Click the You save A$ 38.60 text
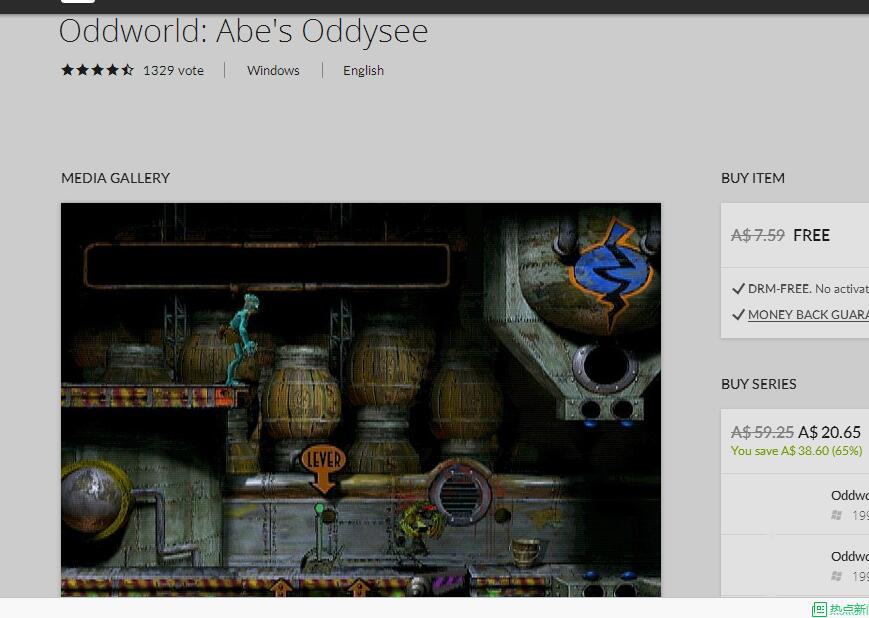Screen dimensions: 869x618 click(796, 451)
